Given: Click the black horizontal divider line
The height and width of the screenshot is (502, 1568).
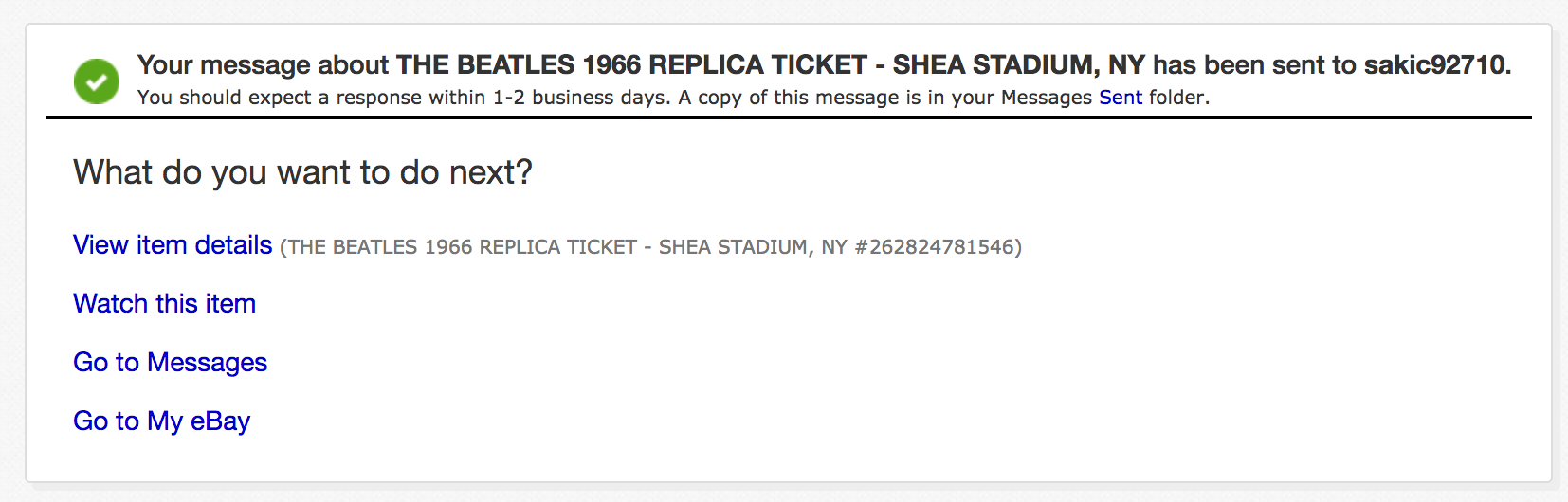Looking at the screenshot, I should tap(788, 117).
